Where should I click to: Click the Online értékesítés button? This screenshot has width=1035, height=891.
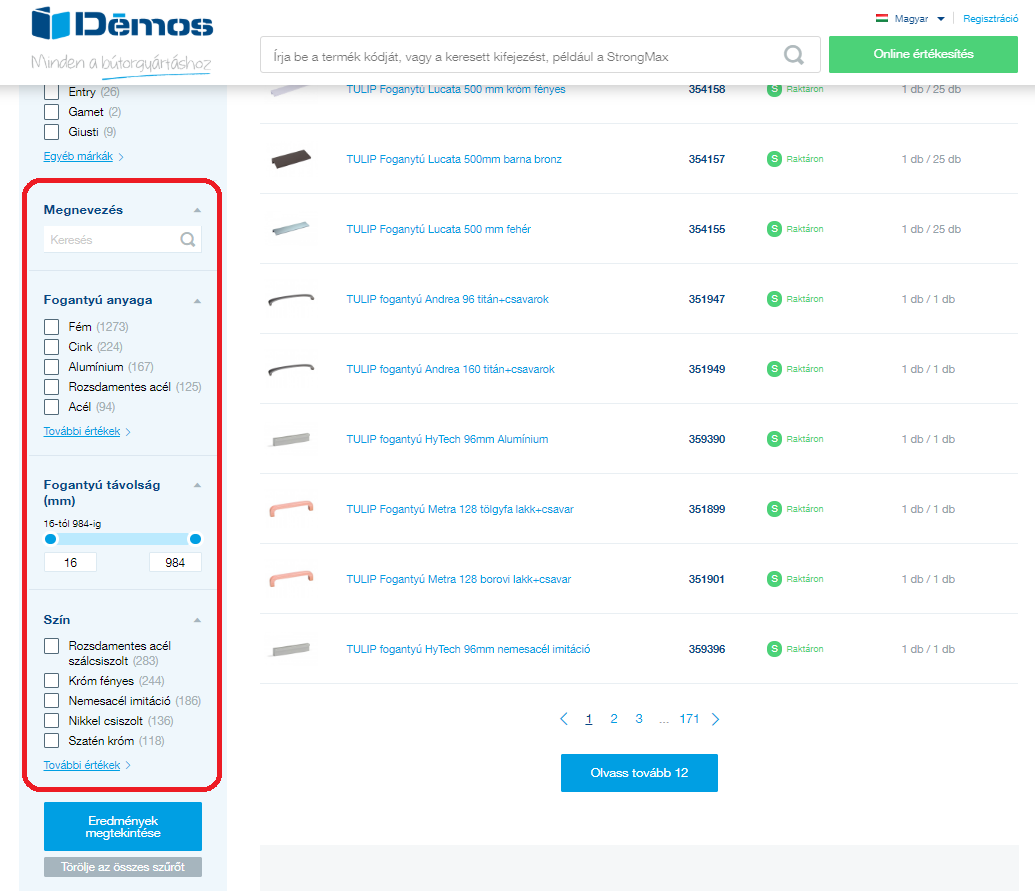[923, 54]
